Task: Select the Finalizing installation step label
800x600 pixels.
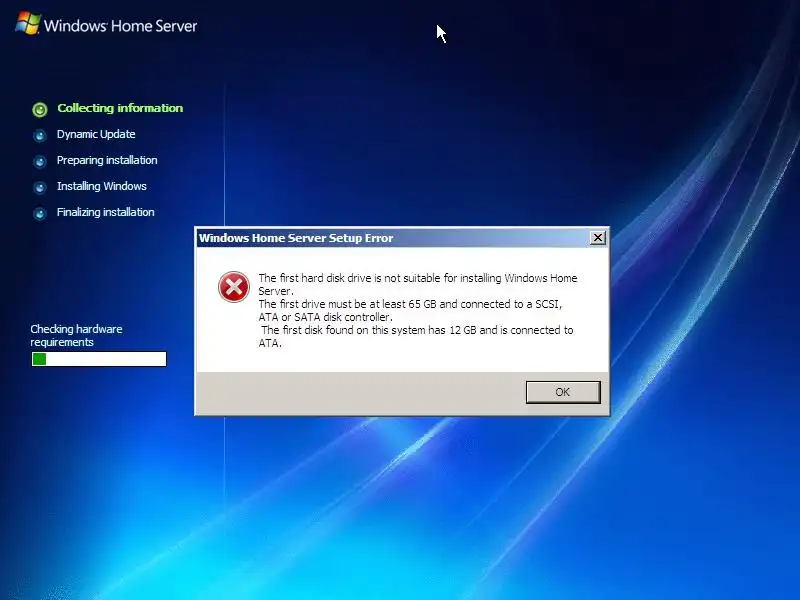Action: [106, 212]
